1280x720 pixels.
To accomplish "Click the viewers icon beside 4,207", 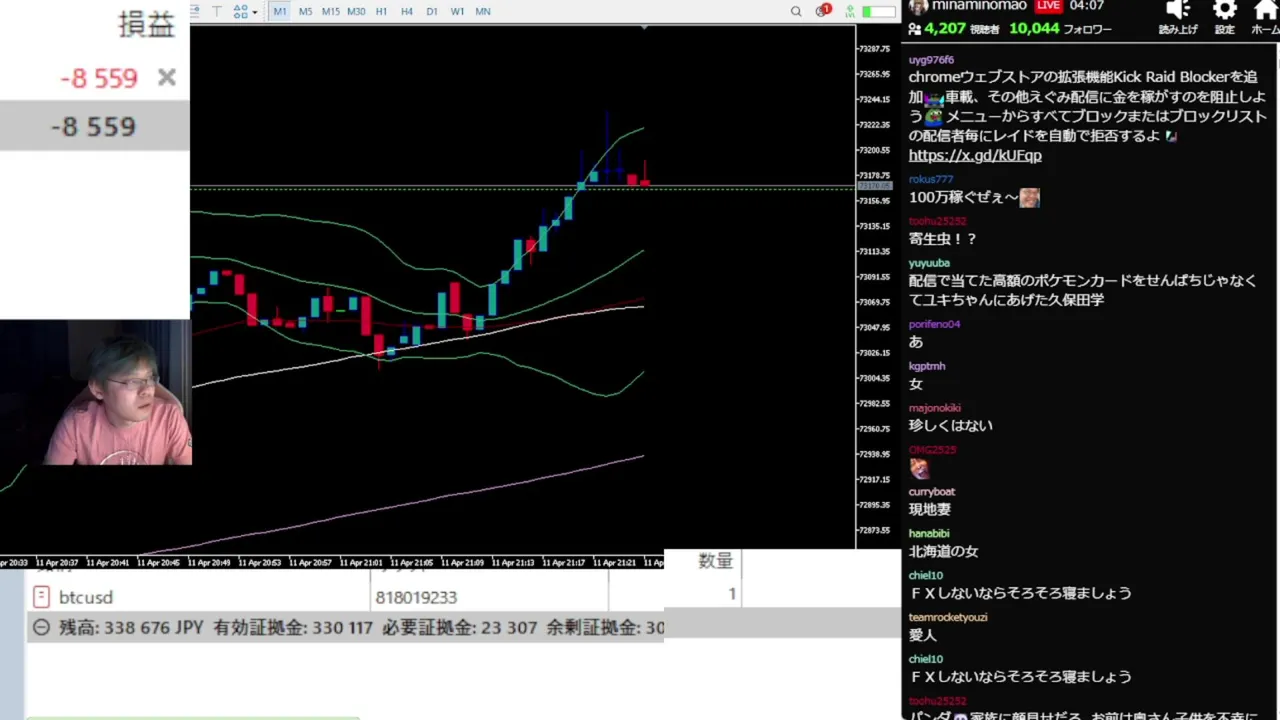I will pyautogui.click(x=915, y=28).
